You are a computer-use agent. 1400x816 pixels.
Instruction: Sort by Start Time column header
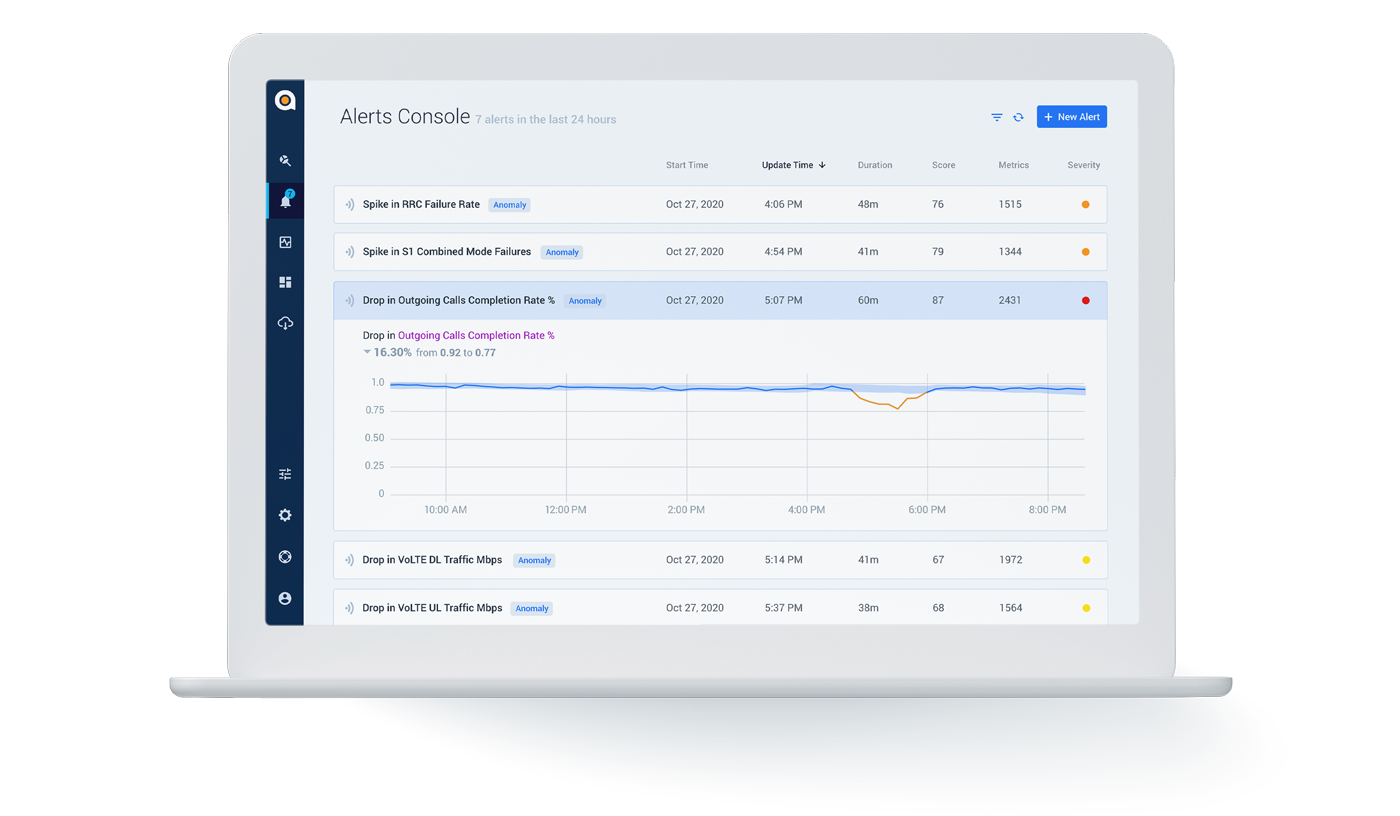(x=687, y=165)
